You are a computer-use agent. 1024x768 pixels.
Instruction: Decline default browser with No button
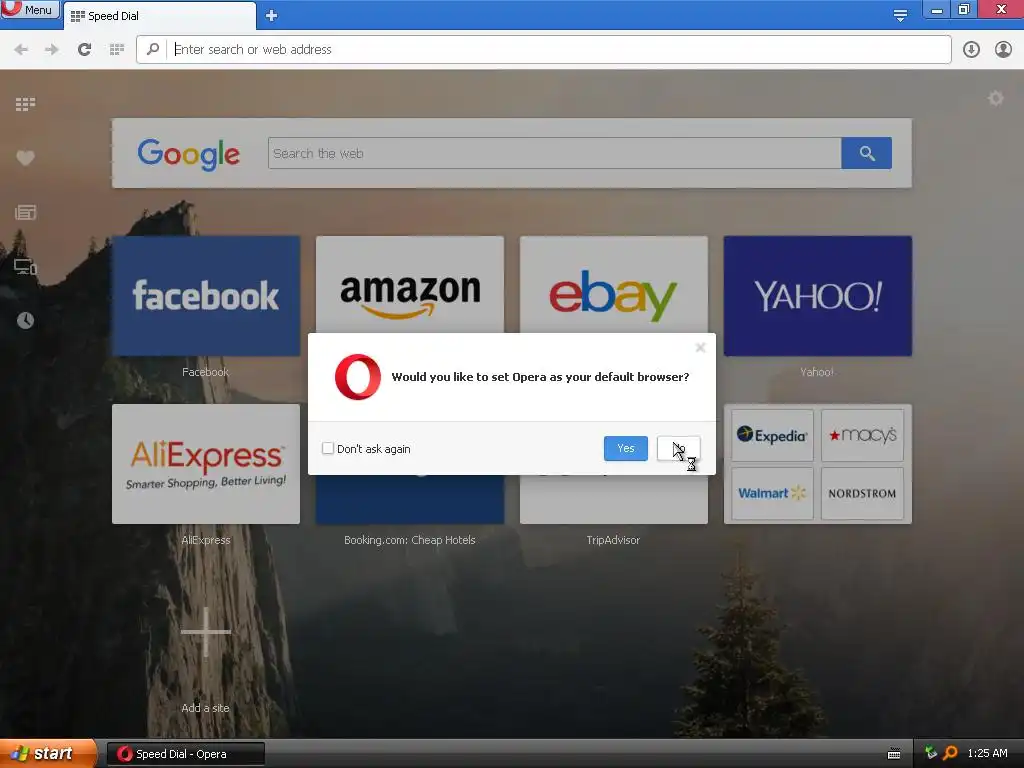coord(679,449)
